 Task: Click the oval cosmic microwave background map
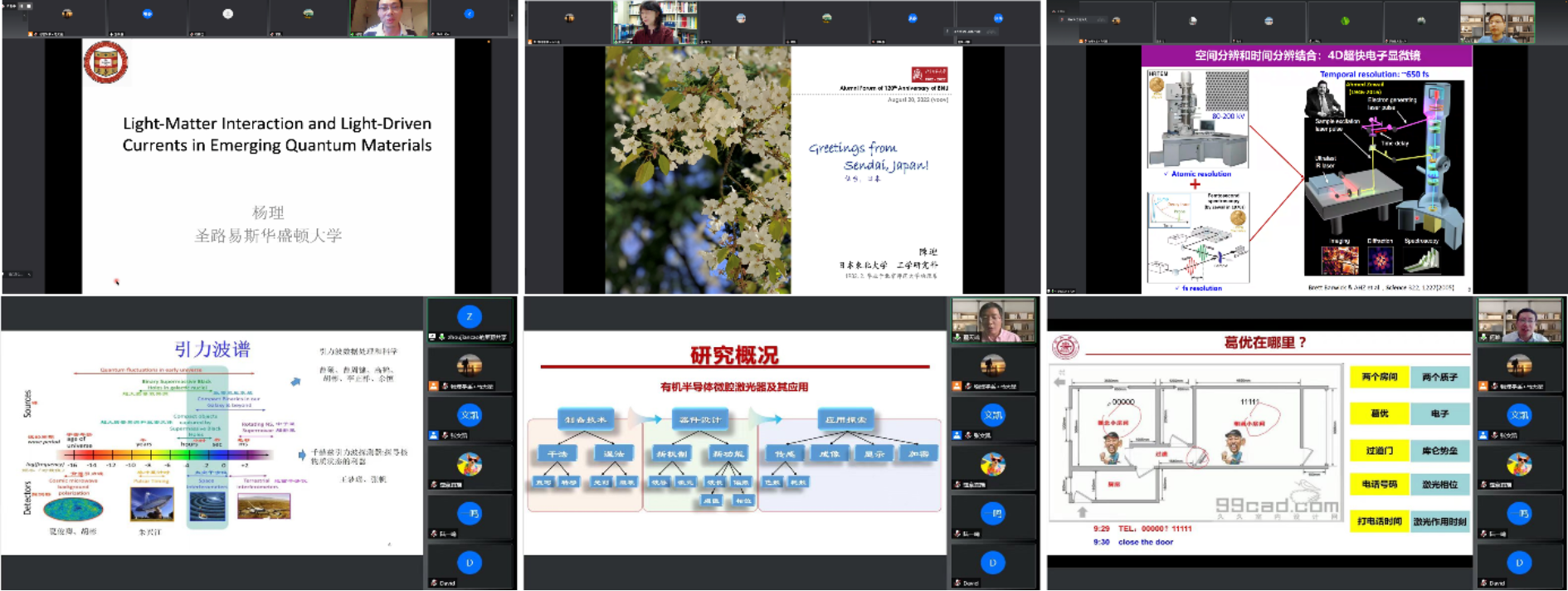tap(73, 509)
